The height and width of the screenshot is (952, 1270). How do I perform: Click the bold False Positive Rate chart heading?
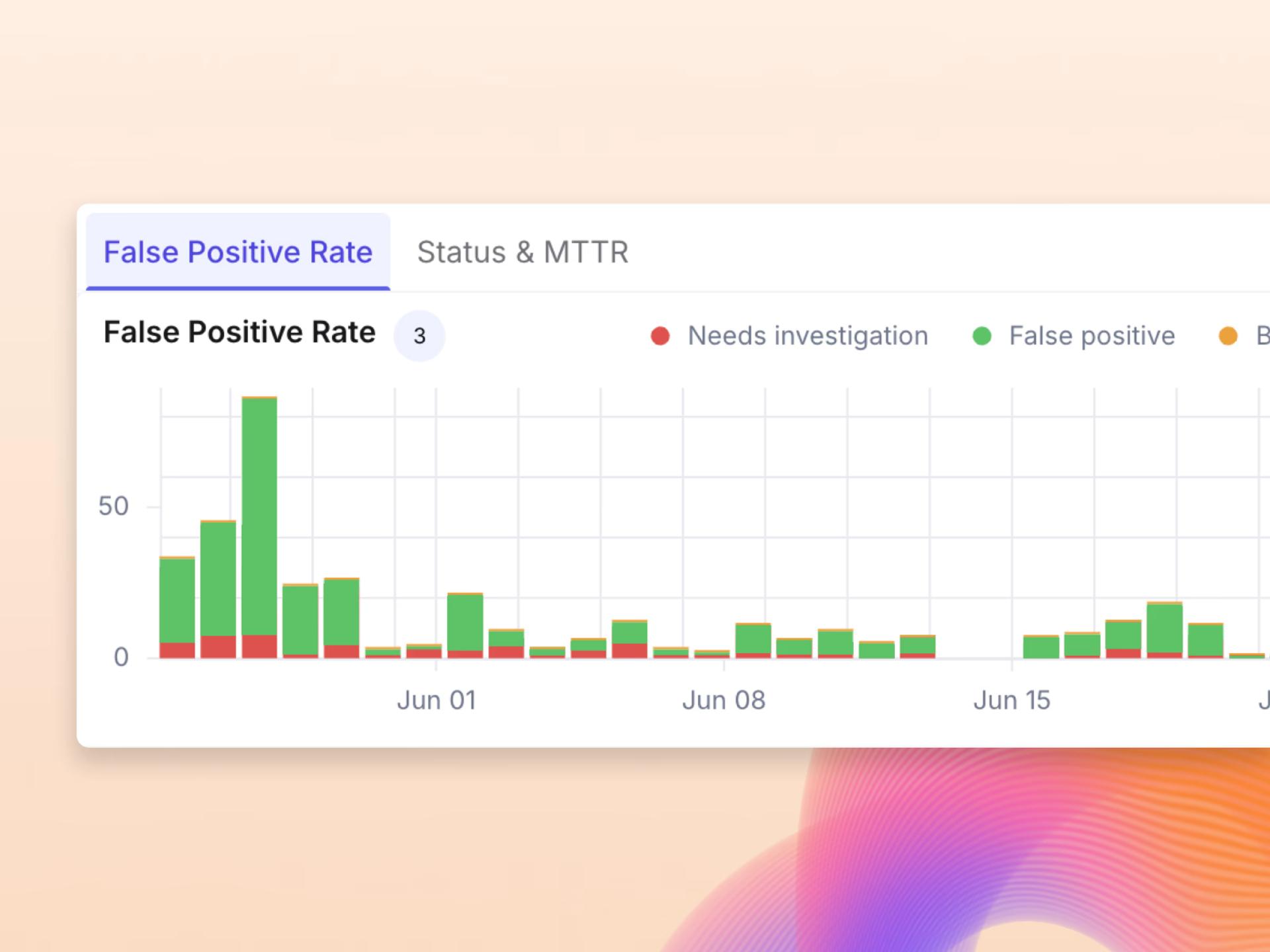click(x=239, y=332)
